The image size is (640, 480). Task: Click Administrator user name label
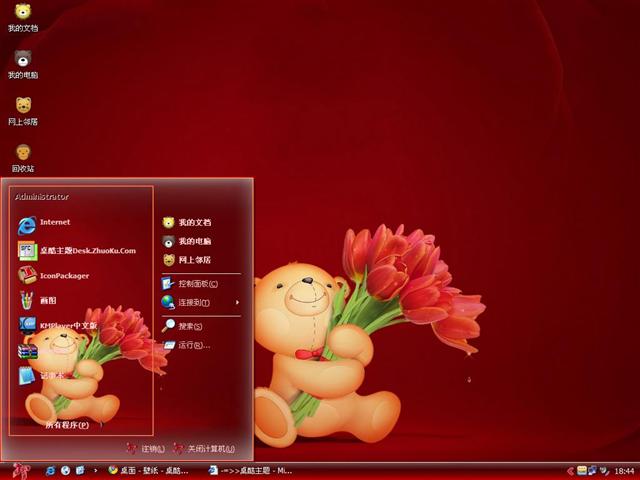tap(42, 197)
